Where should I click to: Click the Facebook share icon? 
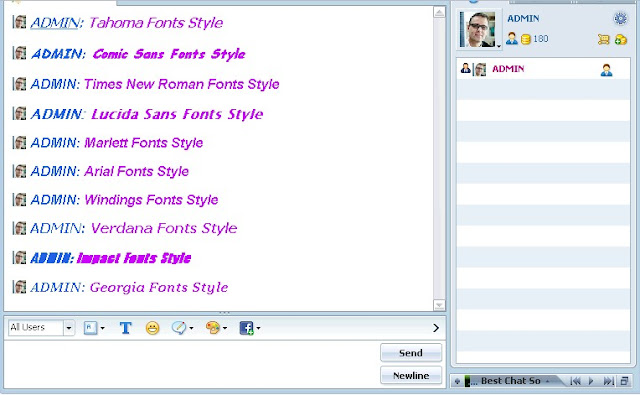247,328
